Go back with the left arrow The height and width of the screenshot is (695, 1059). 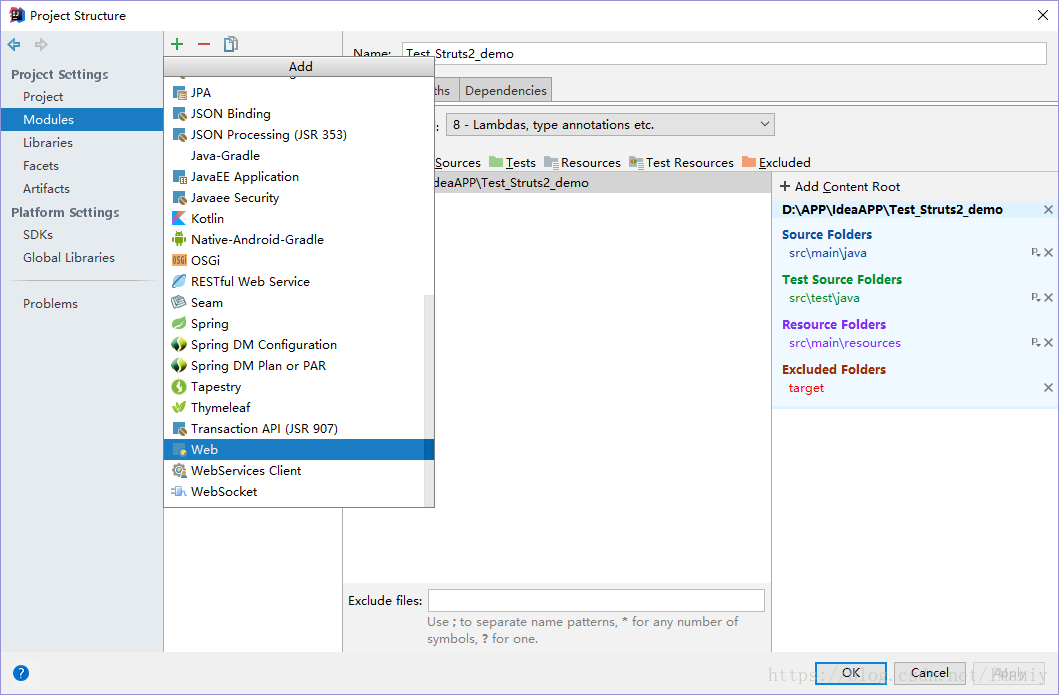(x=14, y=45)
